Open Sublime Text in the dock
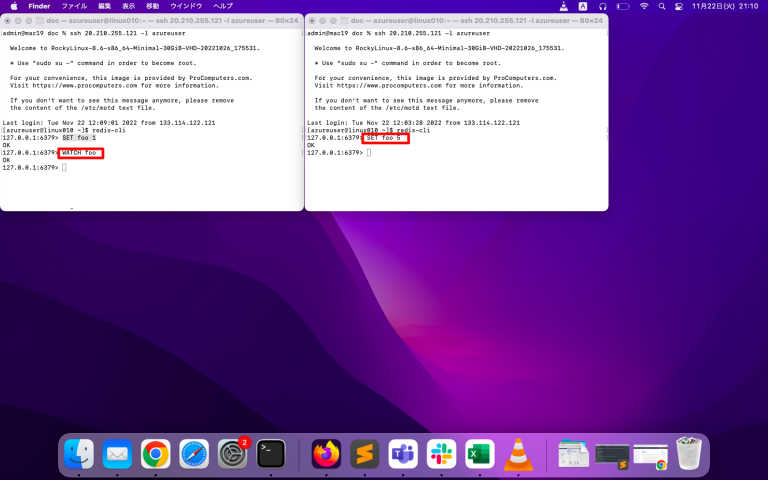Image resolution: width=768 pixels, height=480 pixels. point(365,455)
